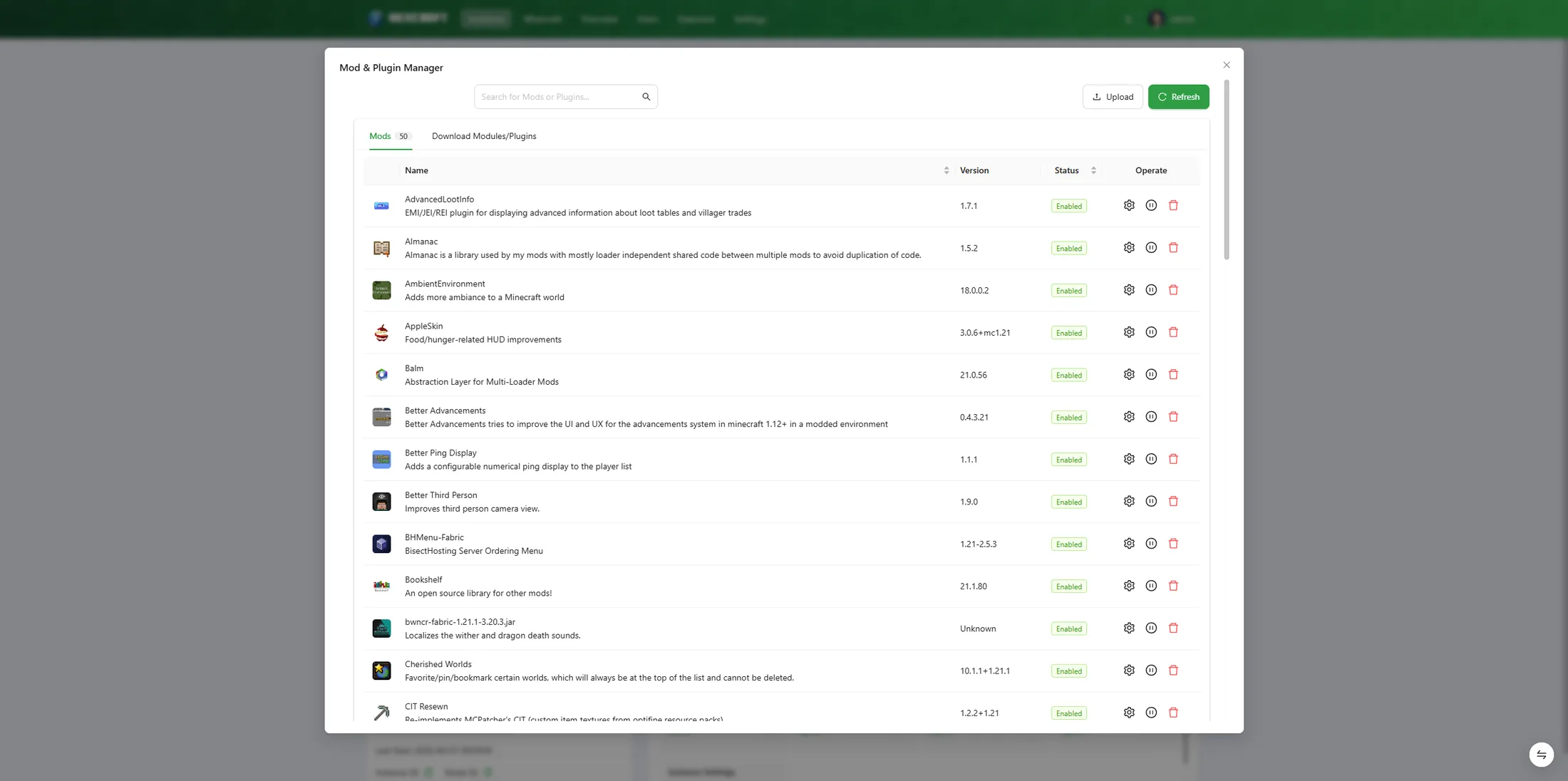Delete the Almanac mod
Screen dimensions: 1568x781
pyautogui.click(x=1173, y=247)
